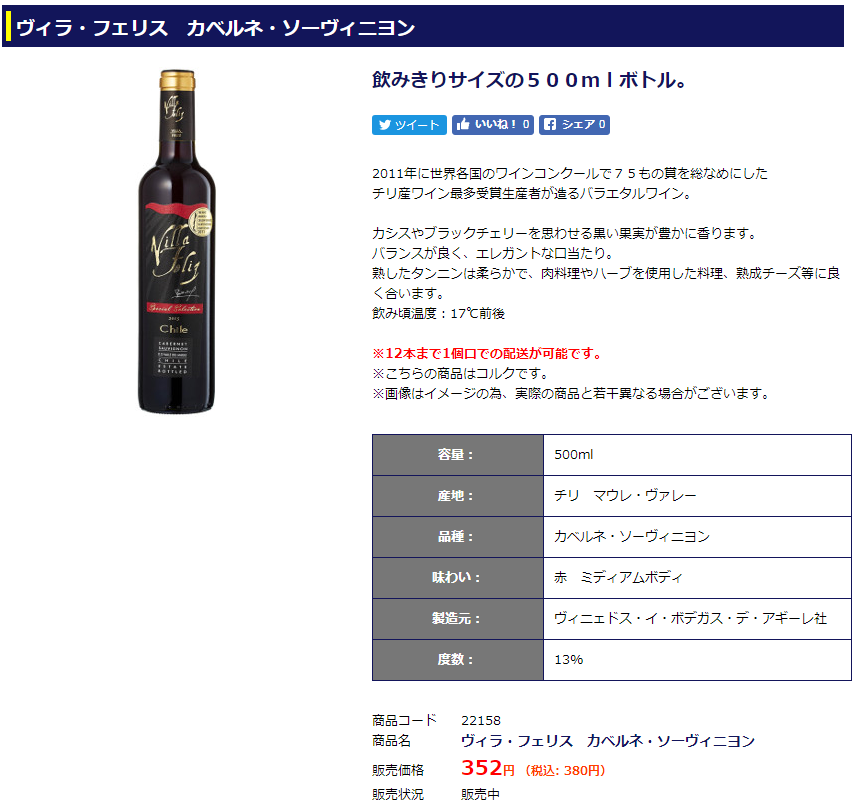Click the product name link ヴィラ・フェリス
The height and width of the screenshot is (808, 861).
coord(608,741)
